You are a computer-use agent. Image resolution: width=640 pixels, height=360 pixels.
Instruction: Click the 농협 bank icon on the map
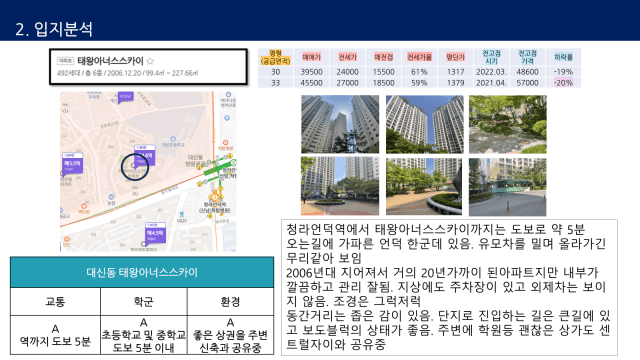111,197
